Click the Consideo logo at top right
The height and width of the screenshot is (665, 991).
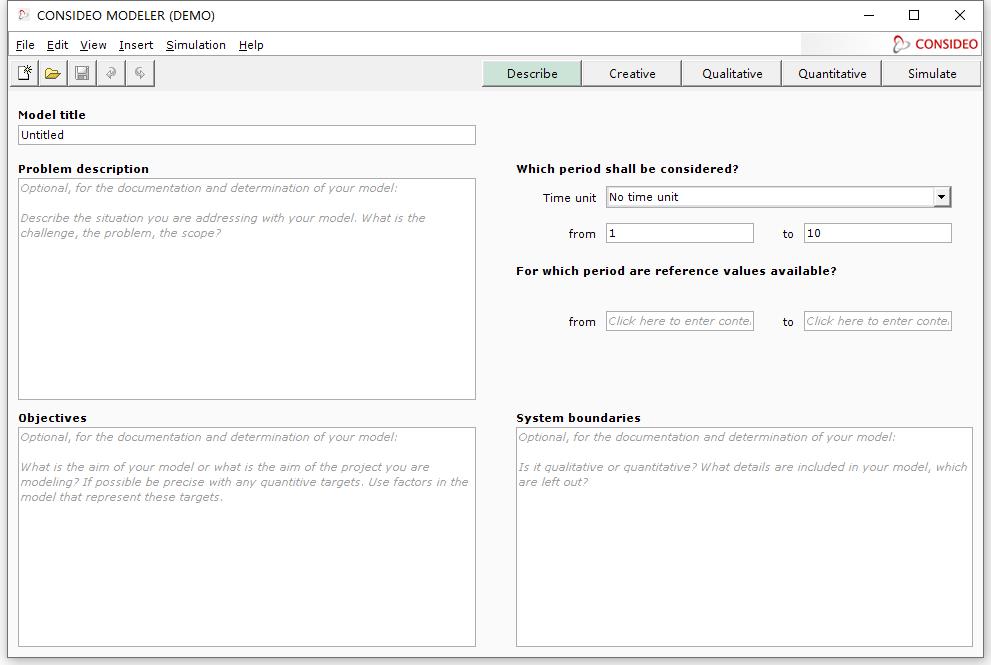pyautogui.click(x=935, y=44)
